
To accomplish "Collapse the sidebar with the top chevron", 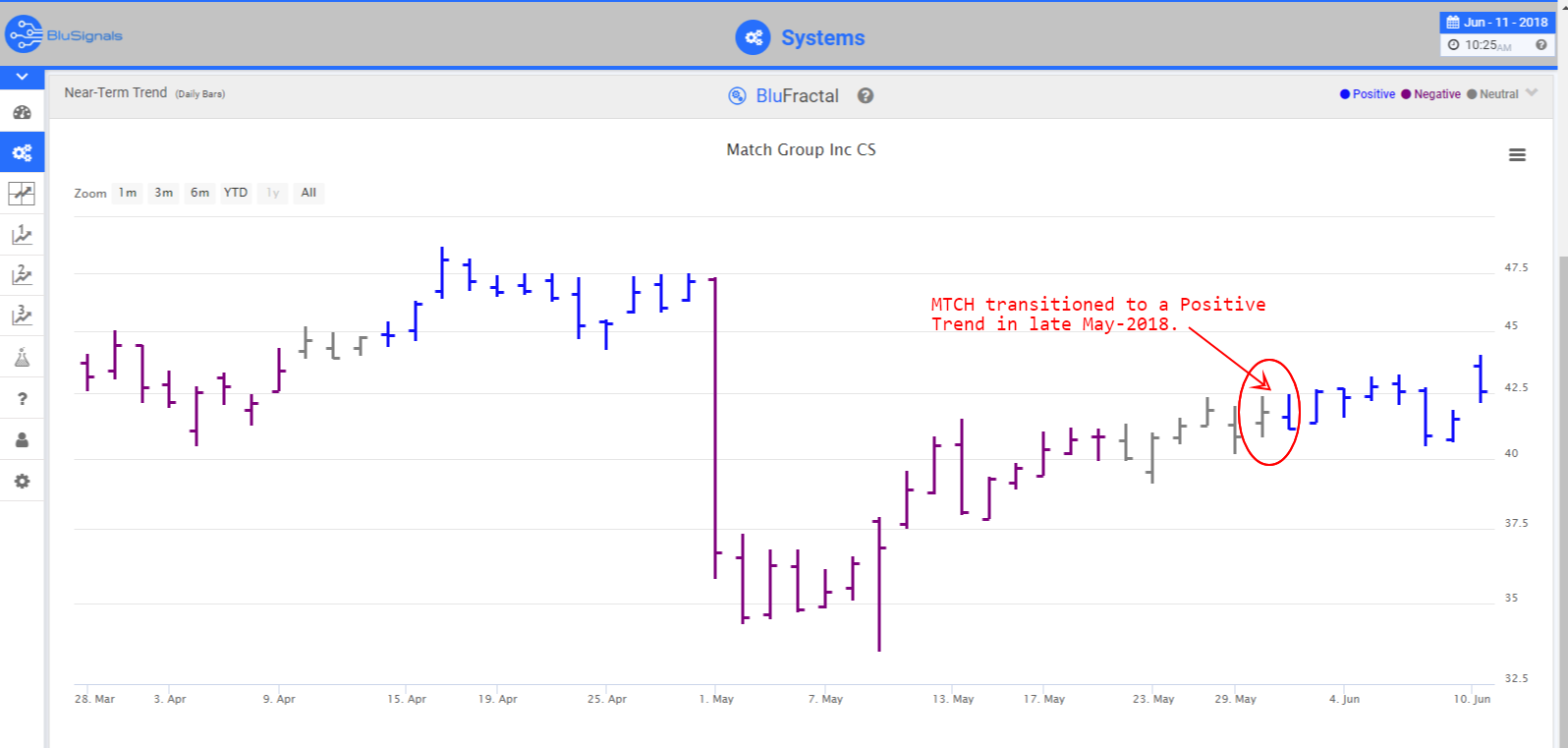I will click(22, 77).
